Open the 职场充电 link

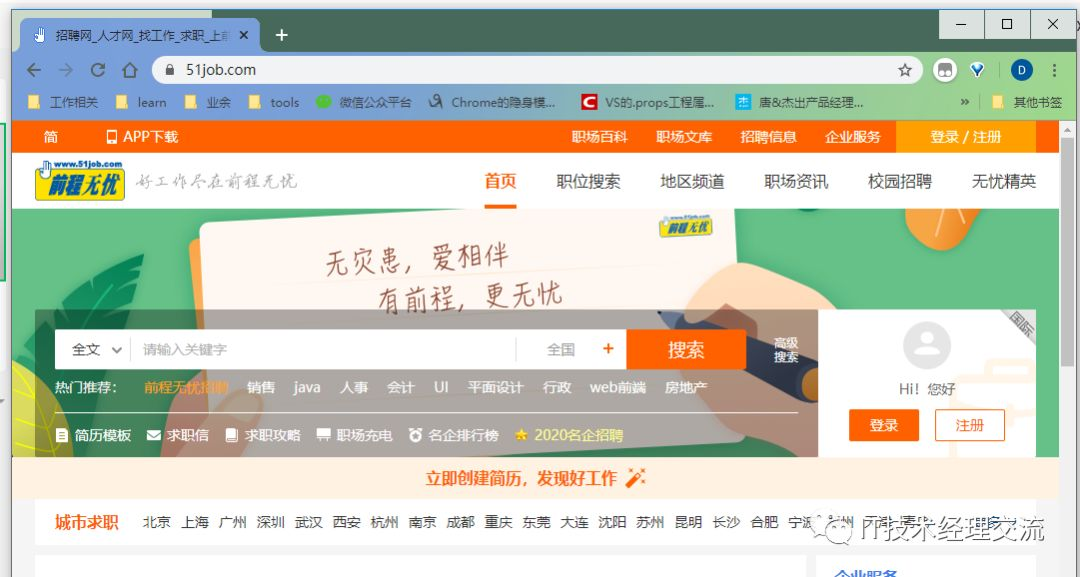[x=354, y=435]
